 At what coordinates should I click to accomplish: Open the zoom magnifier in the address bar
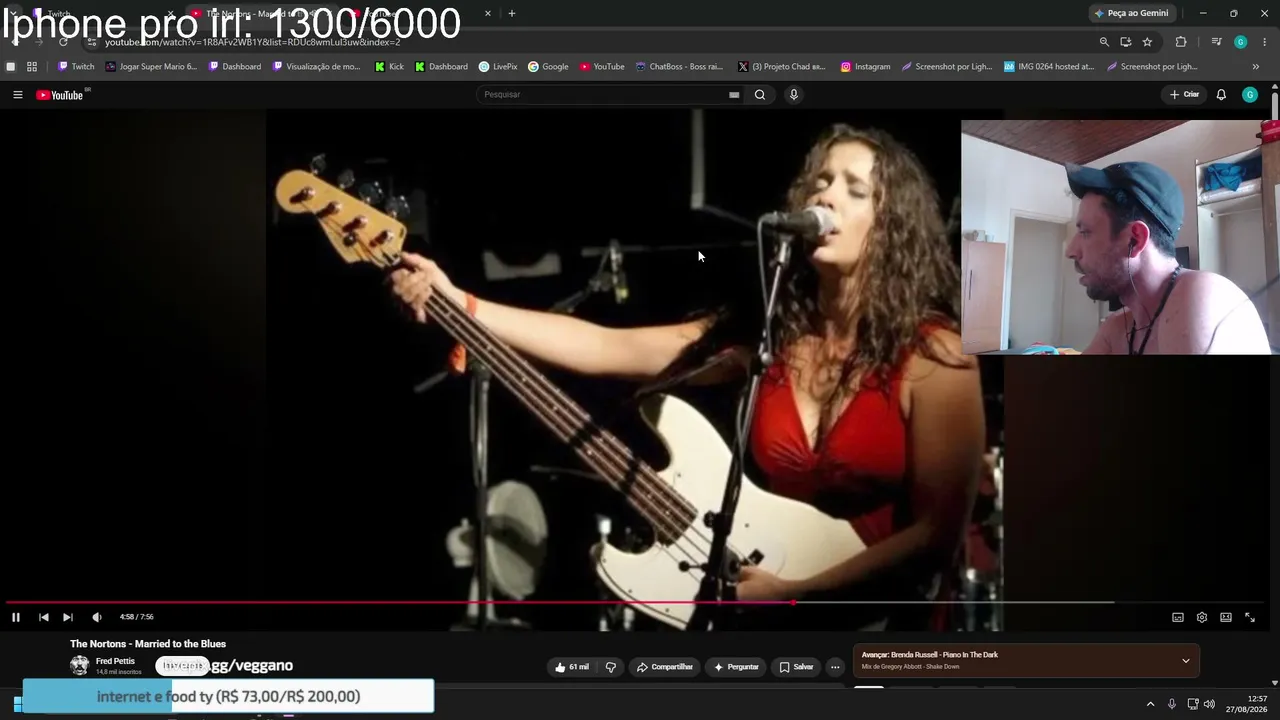click(1104, 42)
